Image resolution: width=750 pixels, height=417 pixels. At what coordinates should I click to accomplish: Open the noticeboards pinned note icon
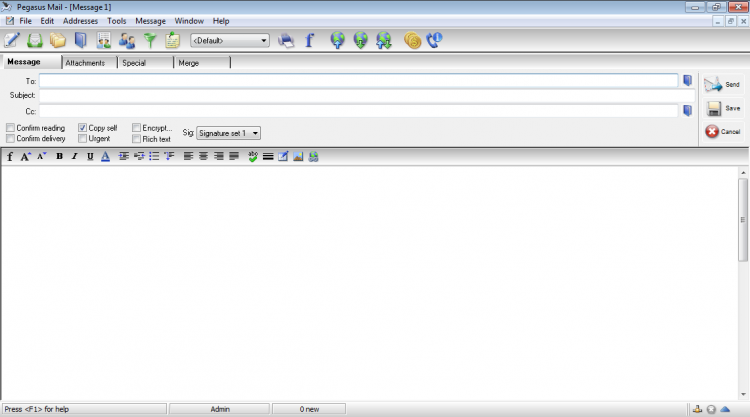point(172,40)
